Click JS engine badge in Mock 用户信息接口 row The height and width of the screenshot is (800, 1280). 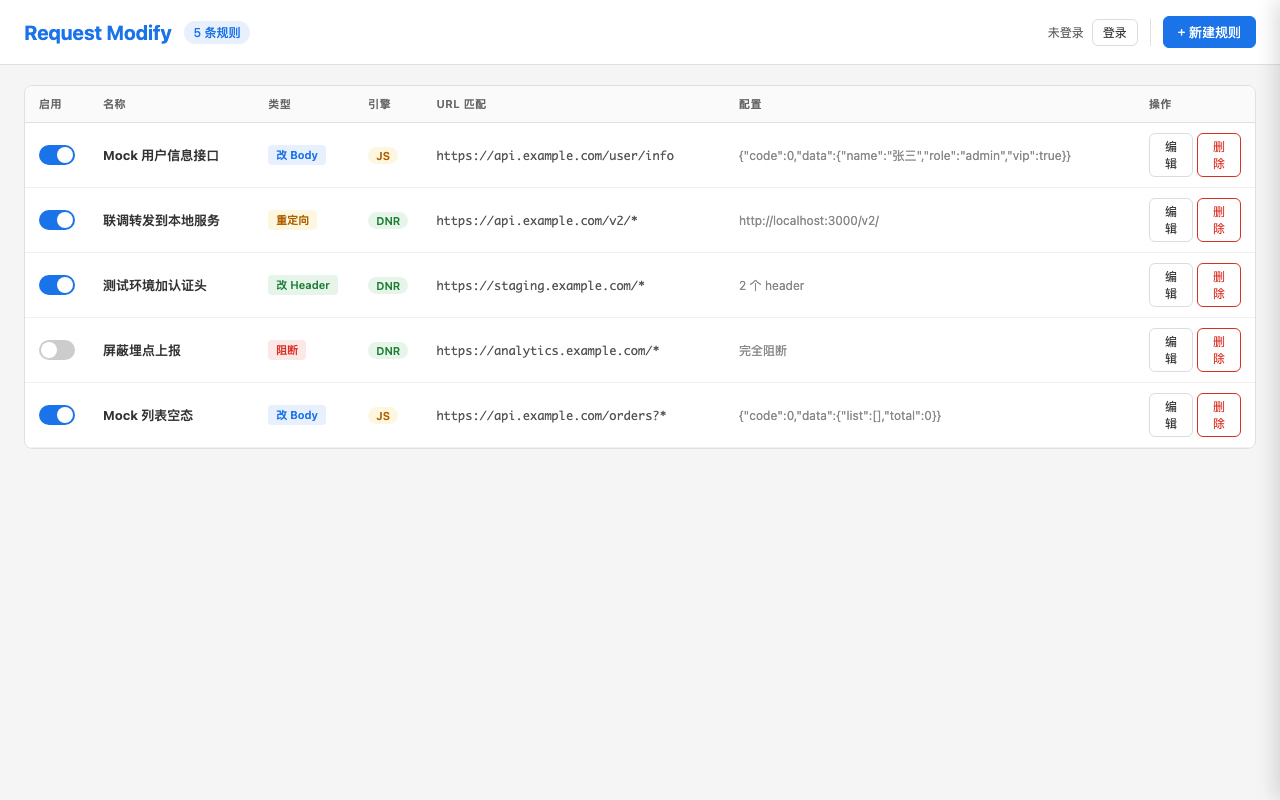pos(383,156)
